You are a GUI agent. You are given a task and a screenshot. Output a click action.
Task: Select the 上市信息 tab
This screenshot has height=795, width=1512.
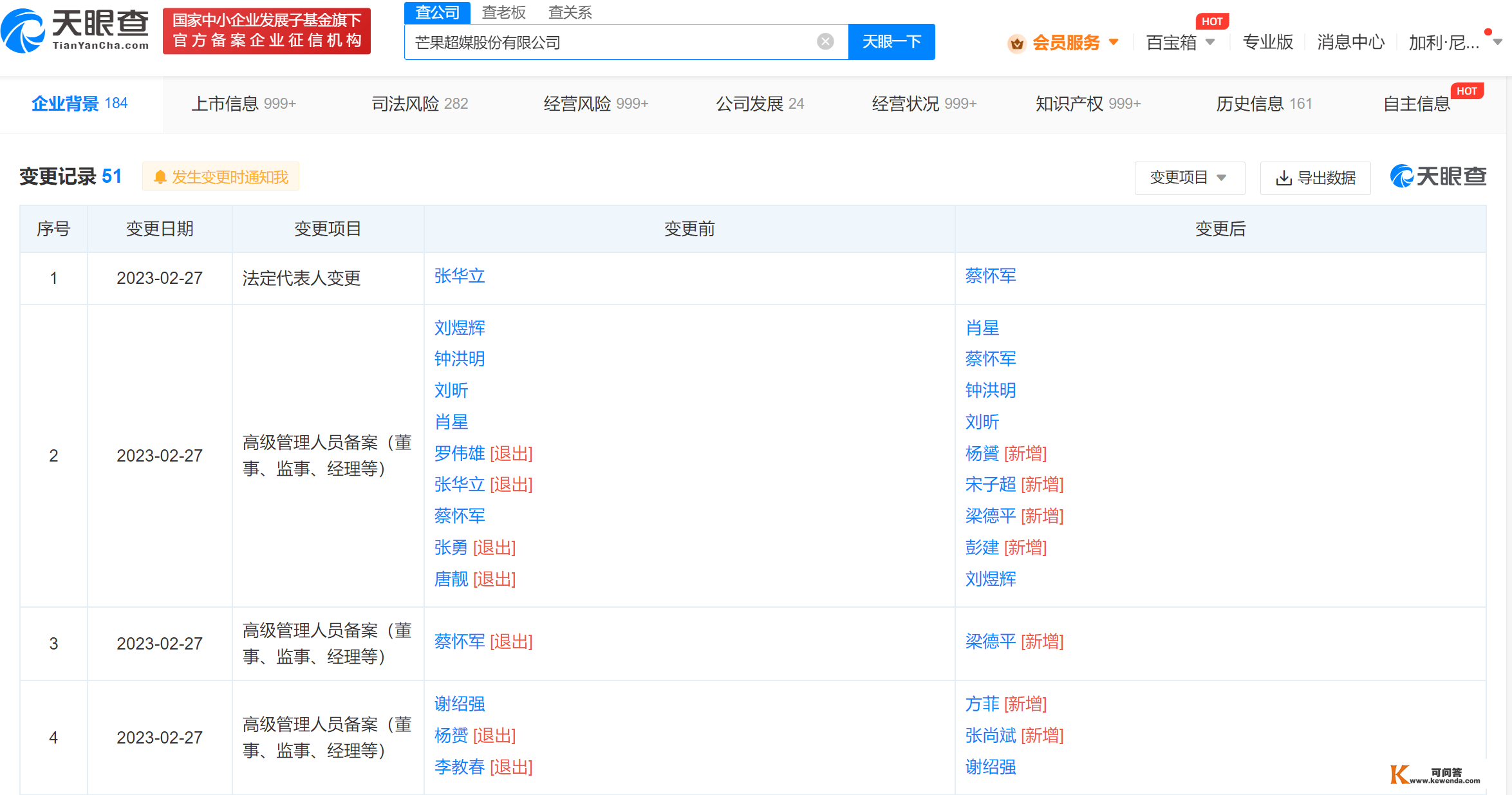tap(243, 104)
